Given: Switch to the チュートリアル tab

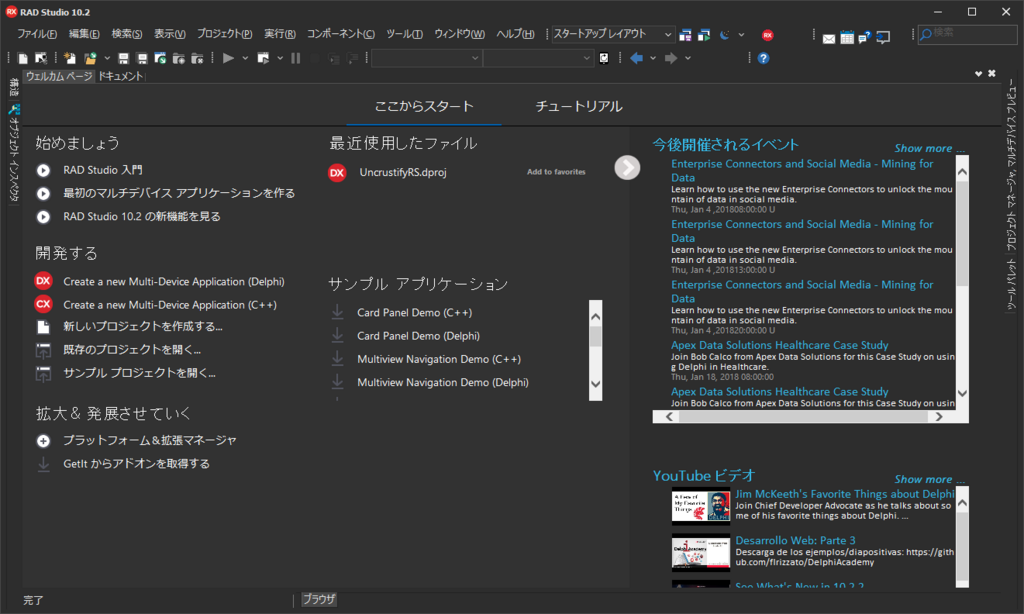Looking at the screenshot, I should 579,106.
